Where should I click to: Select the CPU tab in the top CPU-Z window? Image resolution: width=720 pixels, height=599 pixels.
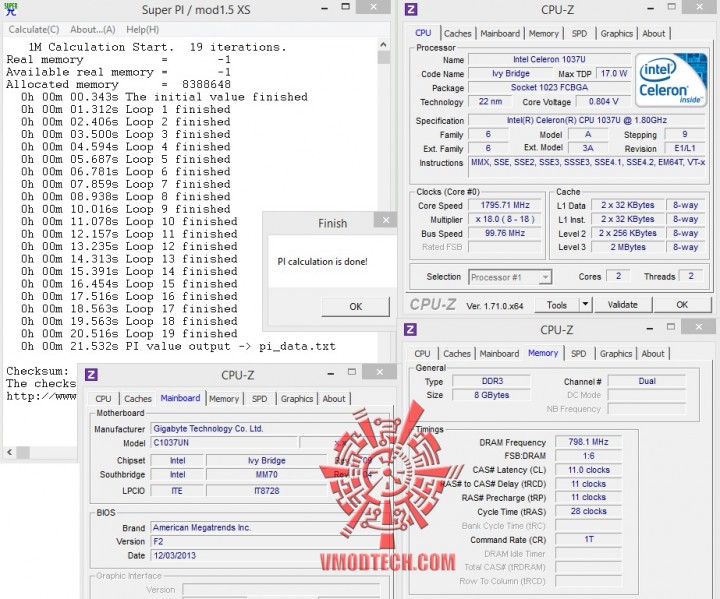(423, 33)
